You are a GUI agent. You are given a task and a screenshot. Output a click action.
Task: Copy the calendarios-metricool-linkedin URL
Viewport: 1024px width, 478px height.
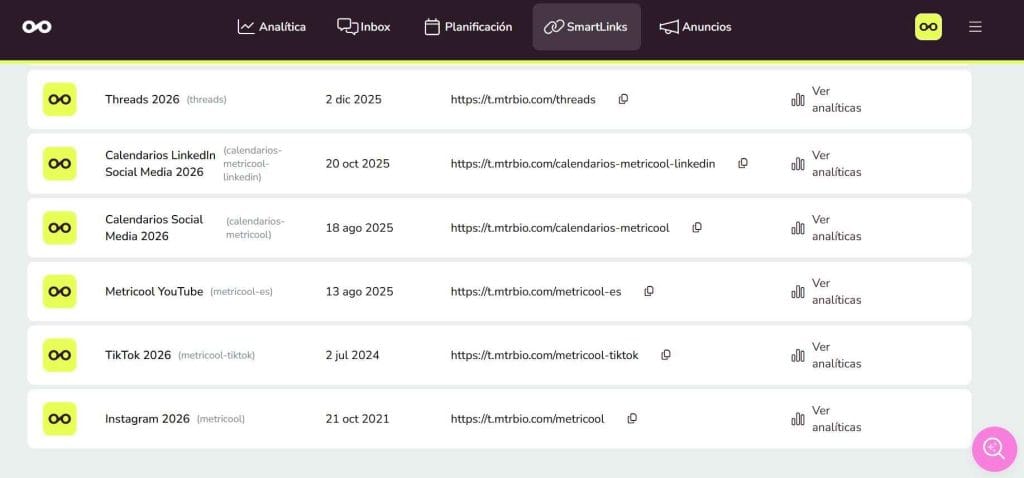point(743,163)
